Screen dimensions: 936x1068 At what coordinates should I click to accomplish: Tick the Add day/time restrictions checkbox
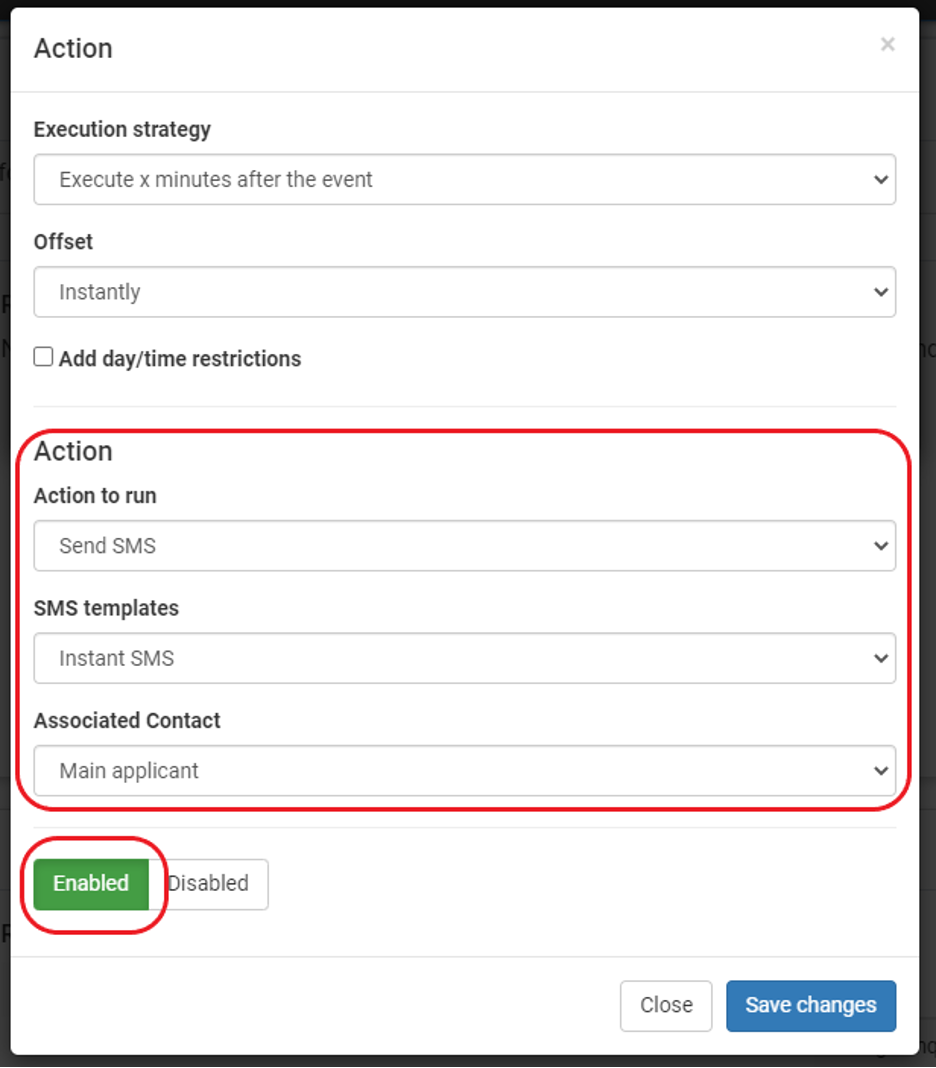(x=44, y=356)
